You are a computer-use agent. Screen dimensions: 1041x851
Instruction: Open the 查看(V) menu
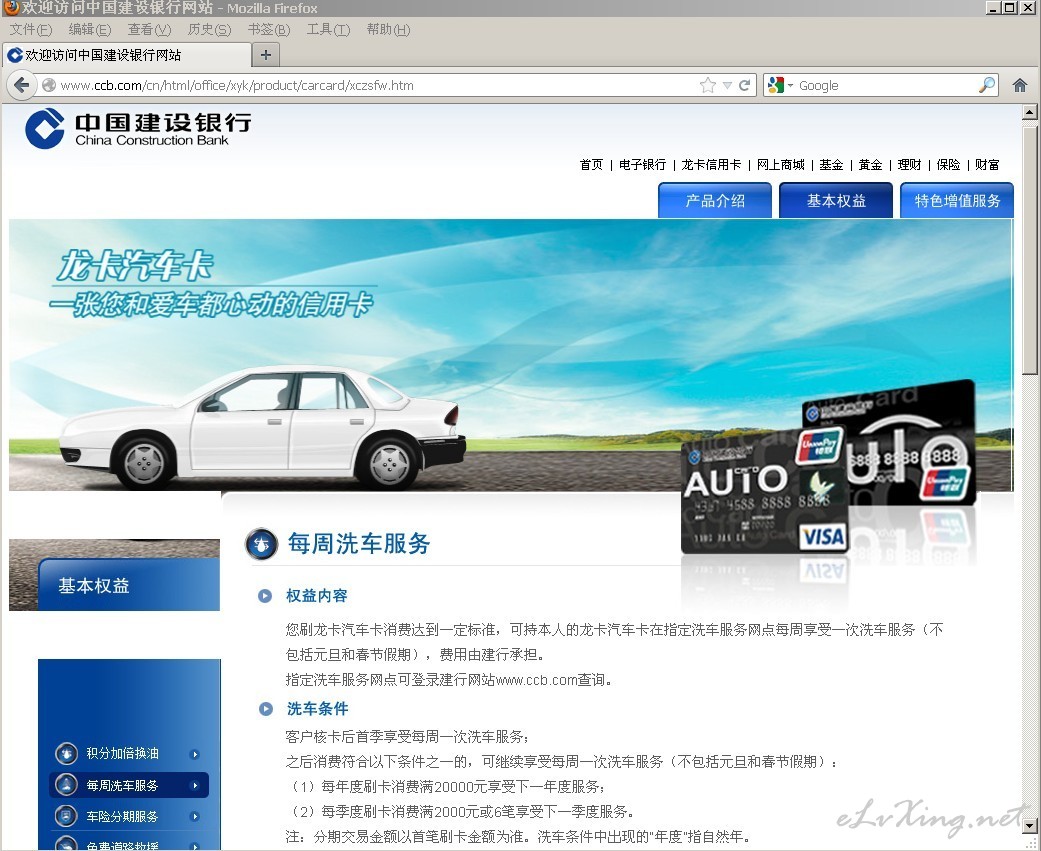click(x=149, y=29)
